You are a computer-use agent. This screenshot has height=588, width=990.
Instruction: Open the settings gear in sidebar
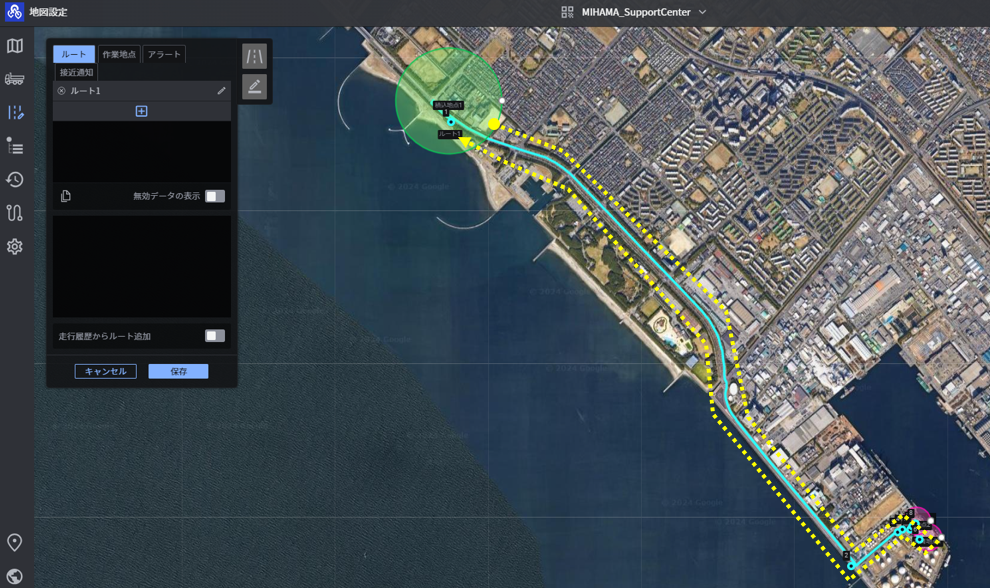pyautogui.click(x=15, y=246)
